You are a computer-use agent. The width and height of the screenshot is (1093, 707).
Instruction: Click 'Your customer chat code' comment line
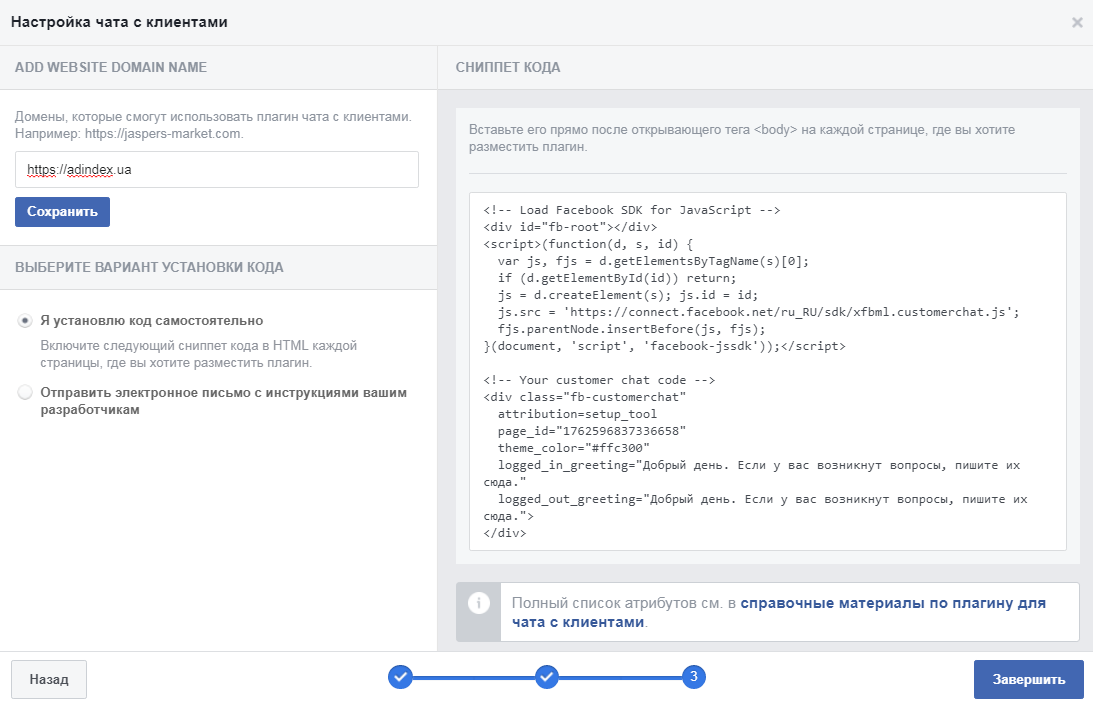click(599, 380)
